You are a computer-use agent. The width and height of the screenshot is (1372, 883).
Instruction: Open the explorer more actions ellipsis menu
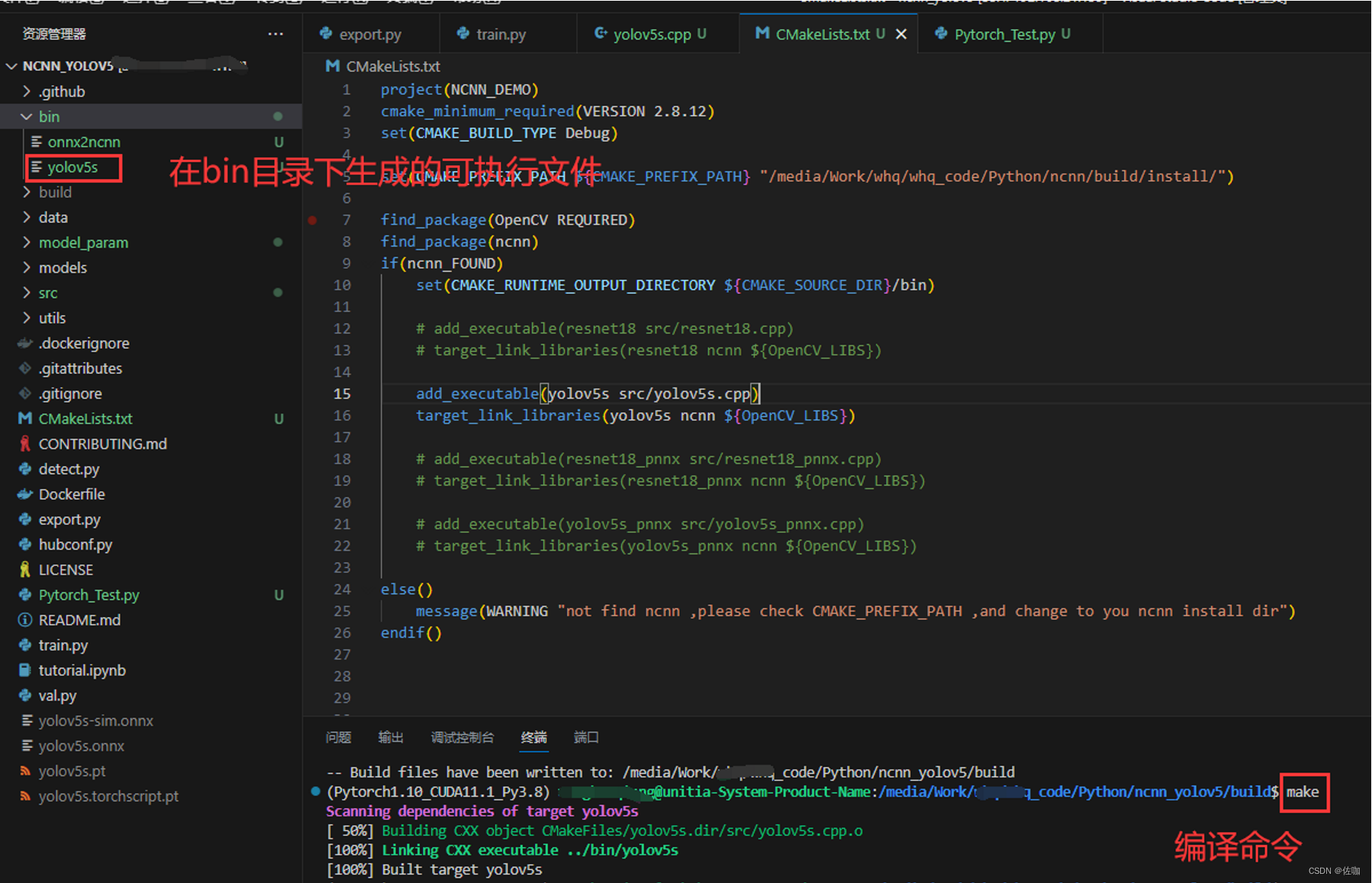click(275, 34)
